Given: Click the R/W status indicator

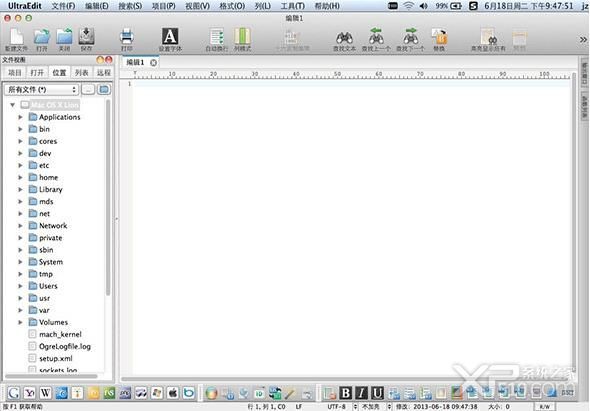Looking at the screenshot, I should pyautogui.click(x=544, y=407).
